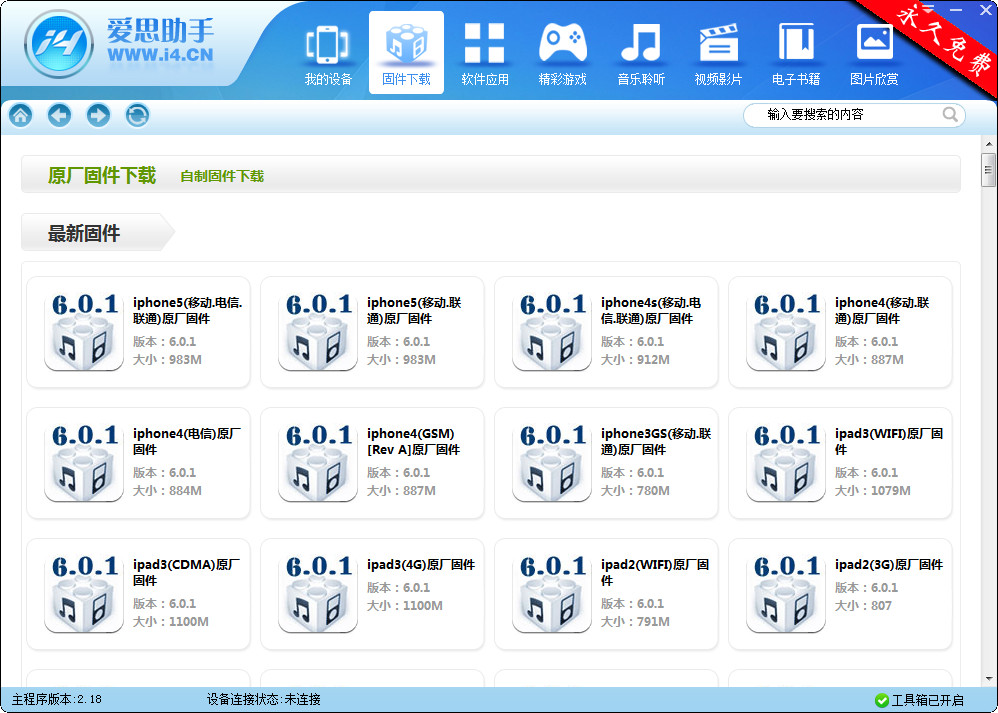This screenshot has width=998, height=713.
Task: Open the 精彩游戏 games section
Action: [563, 54]
